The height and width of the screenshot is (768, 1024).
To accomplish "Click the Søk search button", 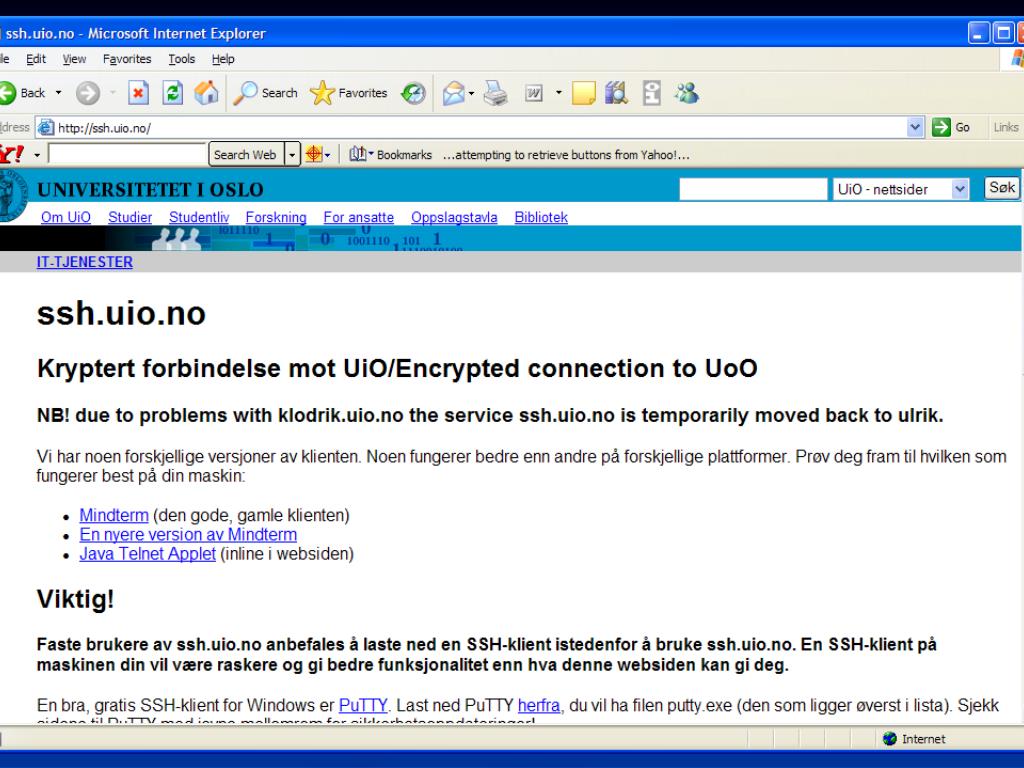I will [x=1002, y=188].
